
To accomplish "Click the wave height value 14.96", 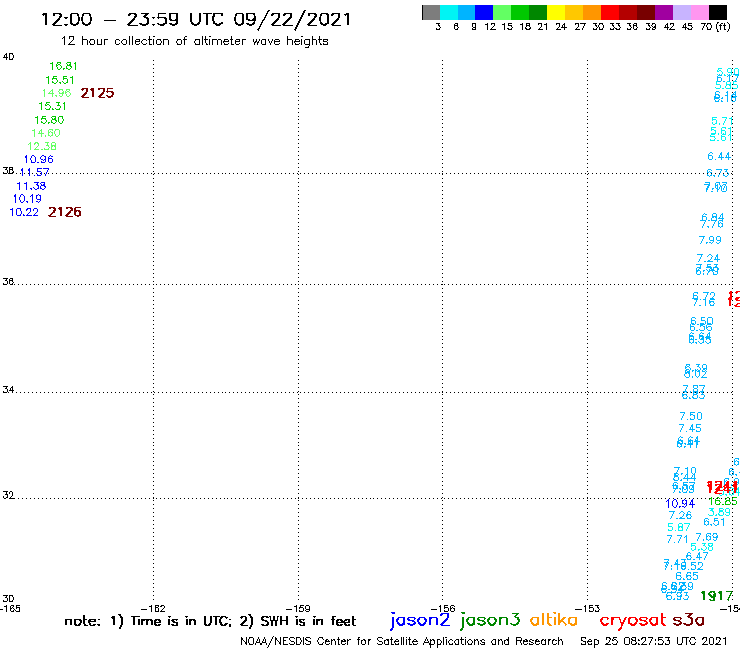I will [56, 93].
